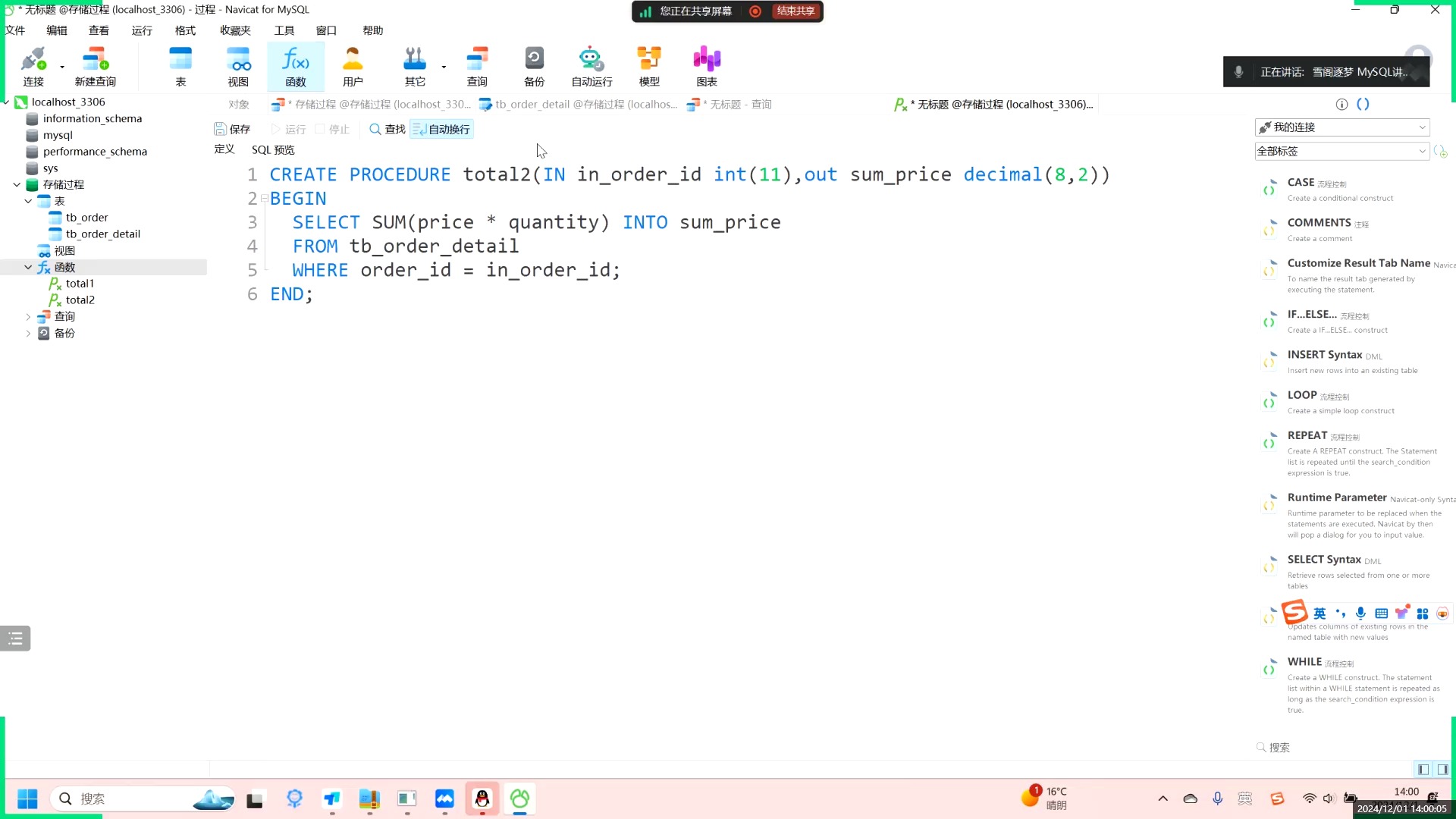
Task: Click the 保存 save button
Action: [x=232, y=130]
